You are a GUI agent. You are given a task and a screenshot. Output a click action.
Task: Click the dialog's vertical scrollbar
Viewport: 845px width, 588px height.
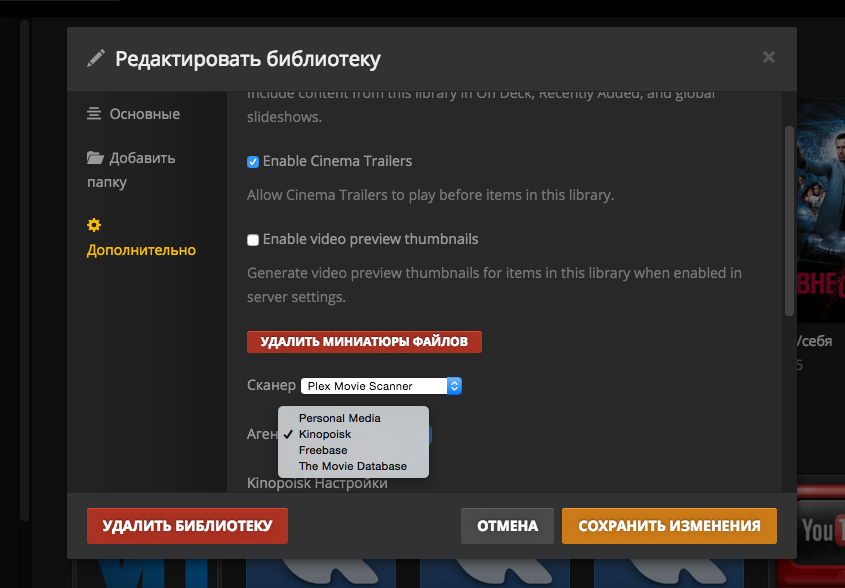[x=789, y=221]
